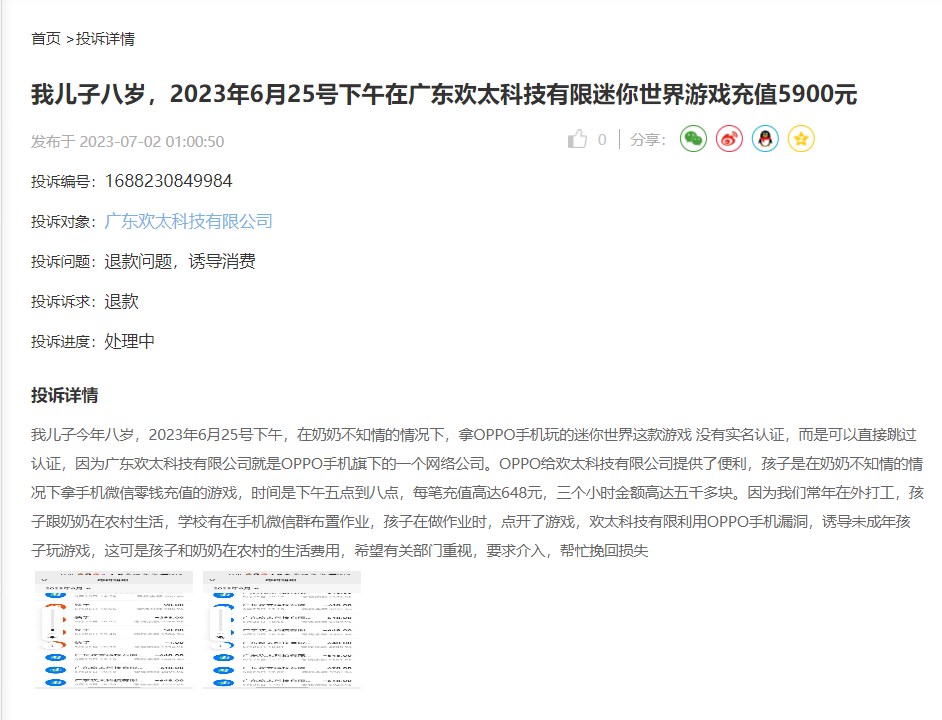
Task: Share via the WeChat icon
Action: click(x=693, y=139)
